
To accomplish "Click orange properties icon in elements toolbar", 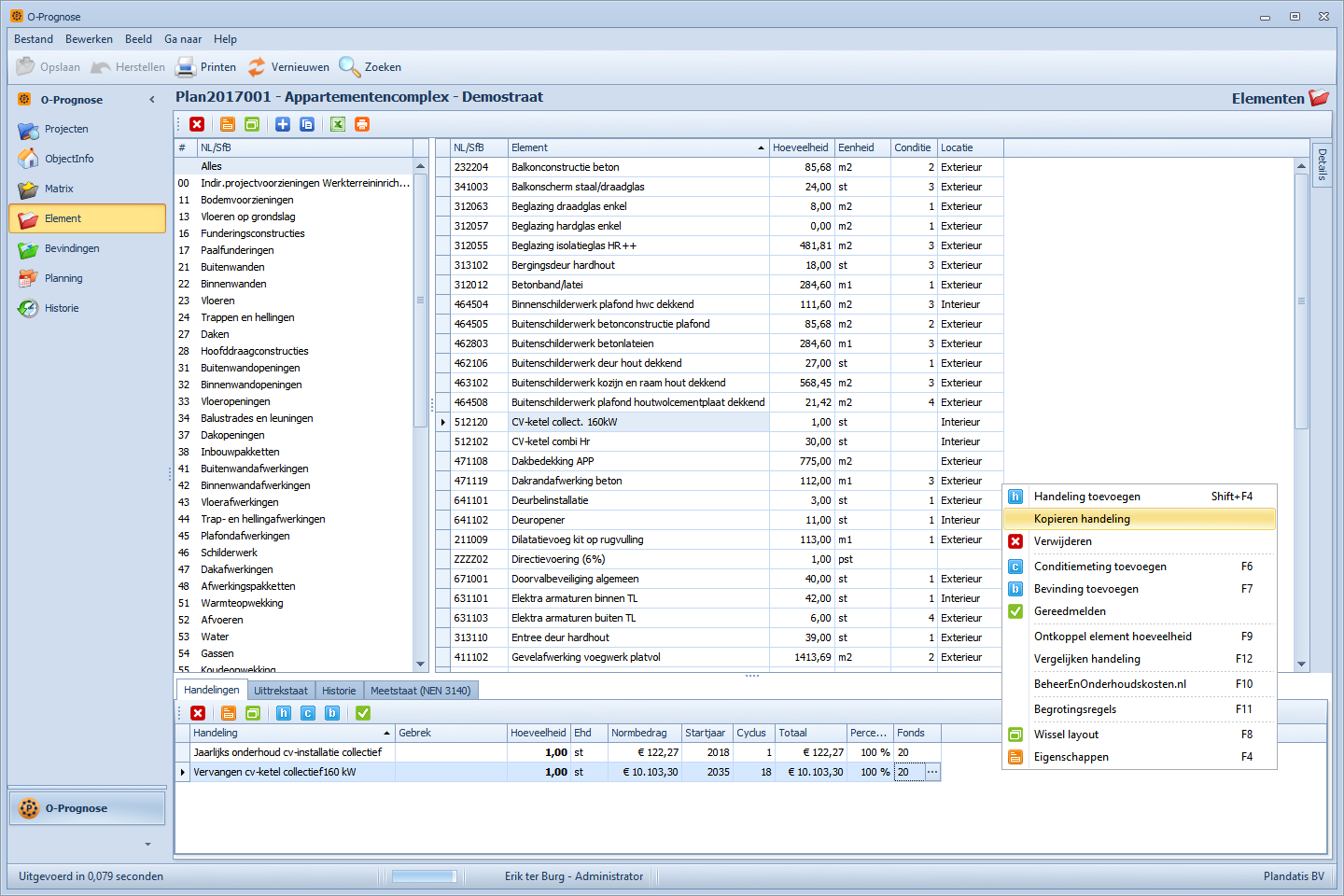I will [x=228, y=124].
